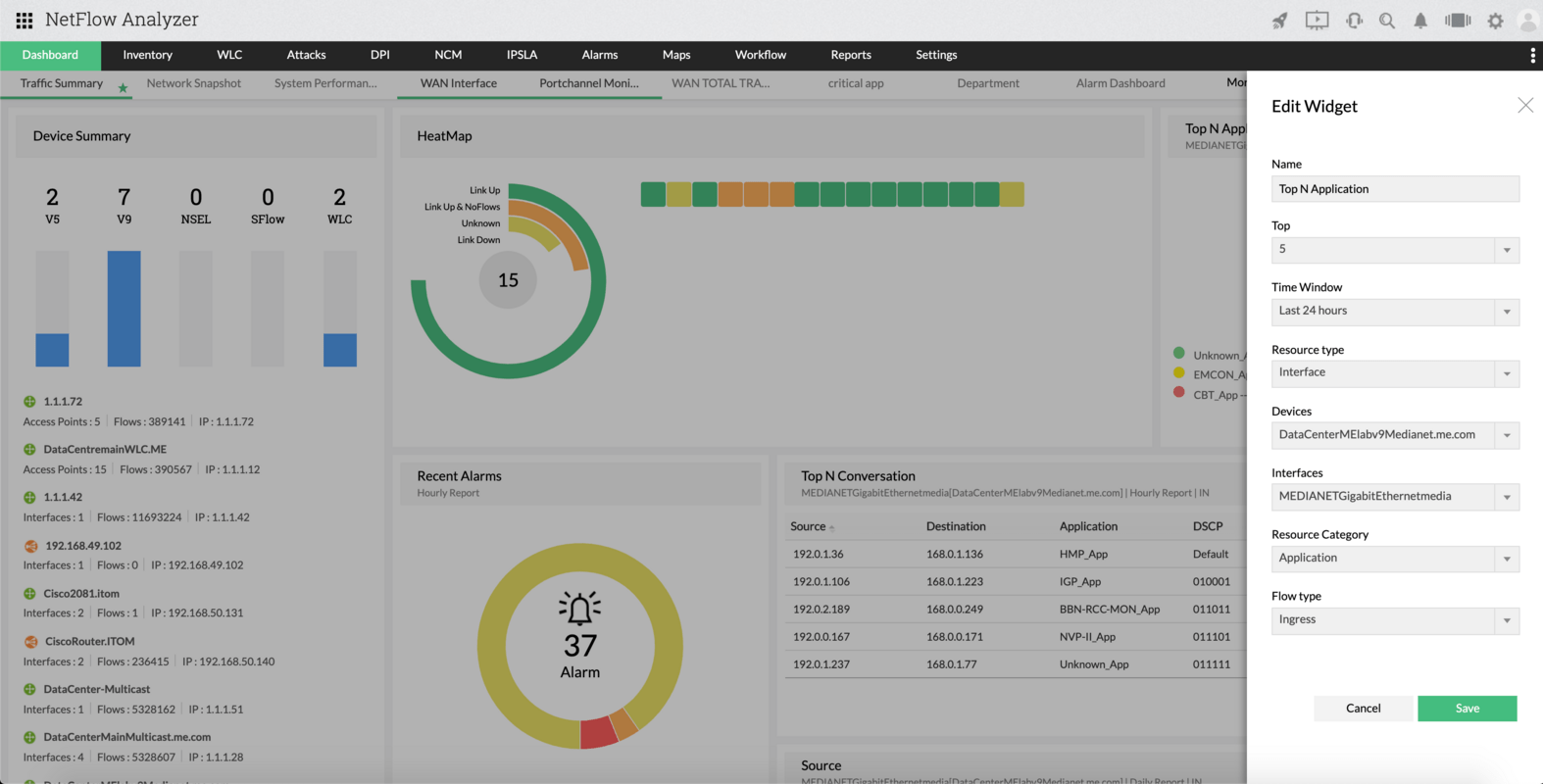Click the Name input field
Screen dimensions: 1543x784
[x=1395, y=189]
